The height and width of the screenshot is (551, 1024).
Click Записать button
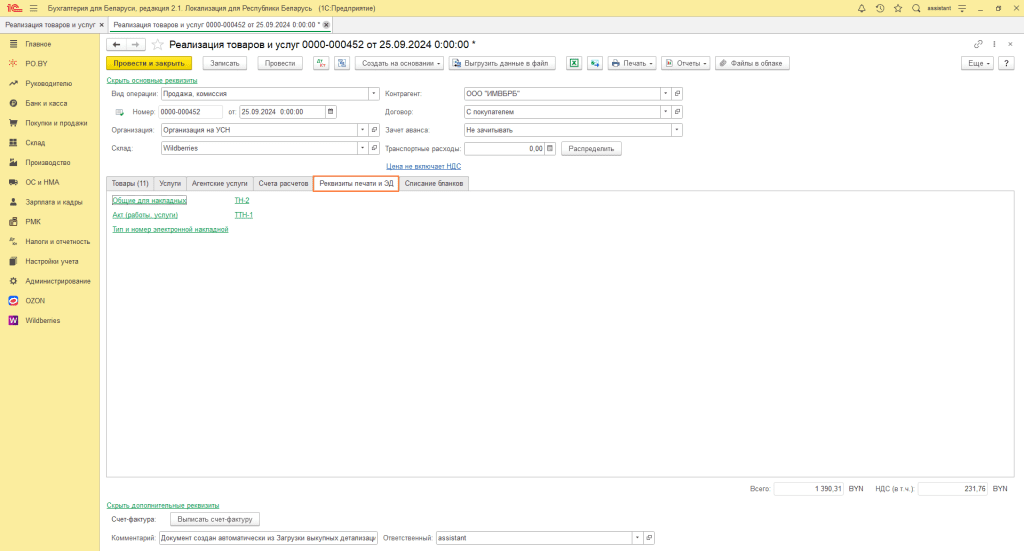click(x=225, y=63)
